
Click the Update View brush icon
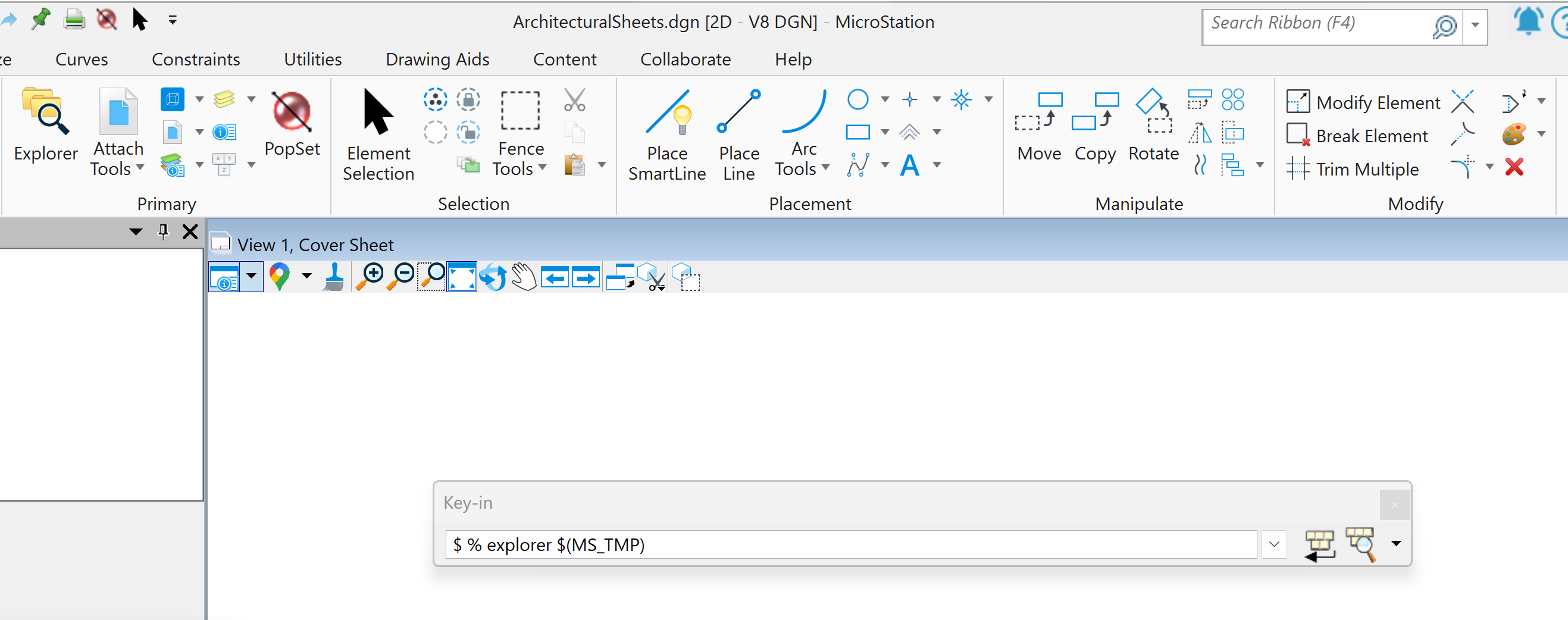[x=334, y=277]
